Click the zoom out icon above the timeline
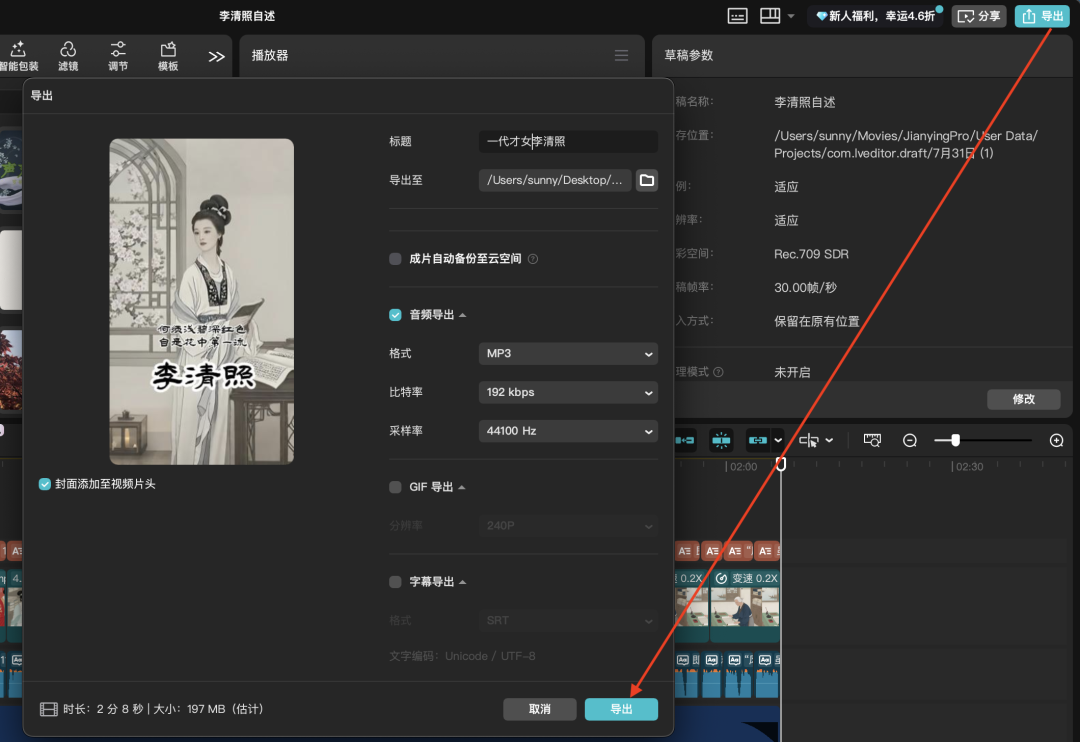 click(909, 440)
